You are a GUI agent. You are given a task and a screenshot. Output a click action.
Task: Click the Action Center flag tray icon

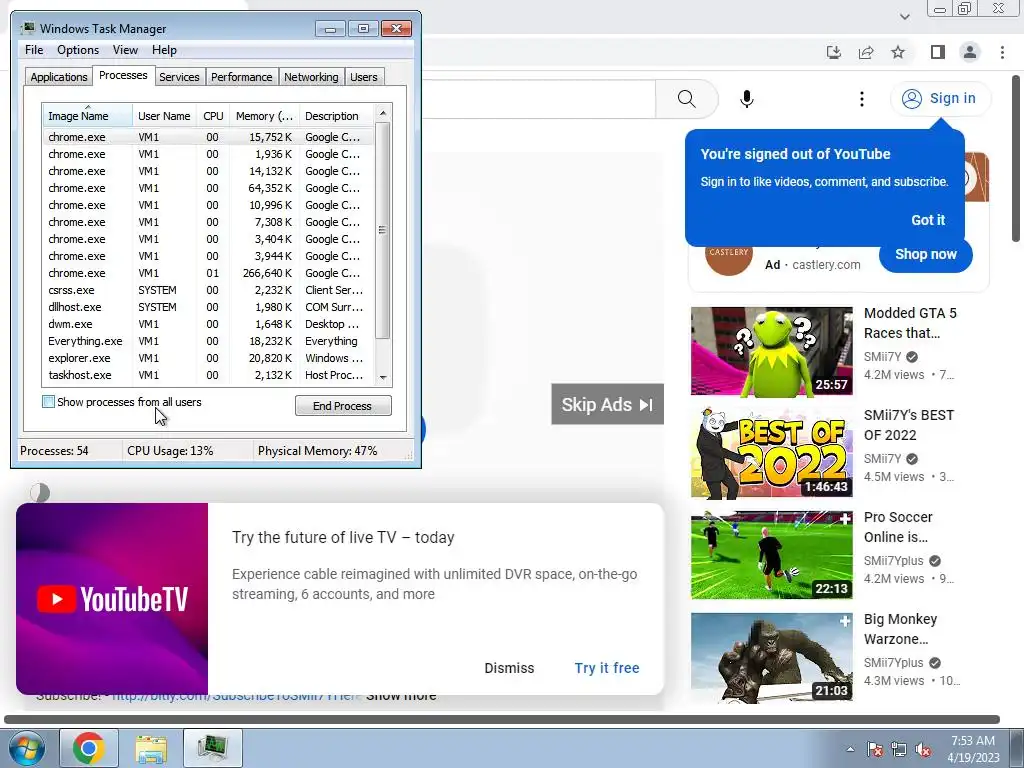pos(874,749)
